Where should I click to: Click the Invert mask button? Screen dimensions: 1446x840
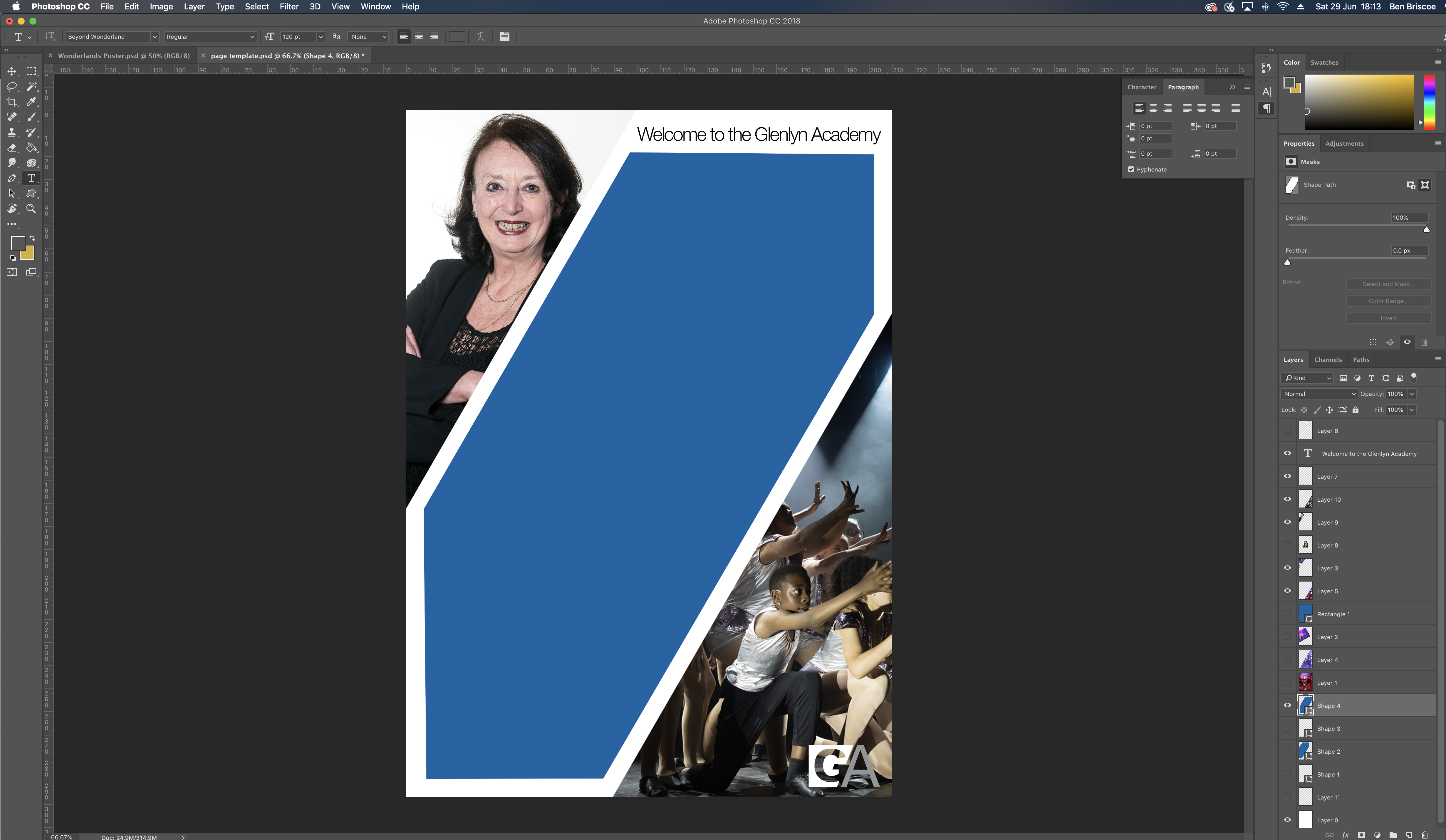[x=1389, y=318]
